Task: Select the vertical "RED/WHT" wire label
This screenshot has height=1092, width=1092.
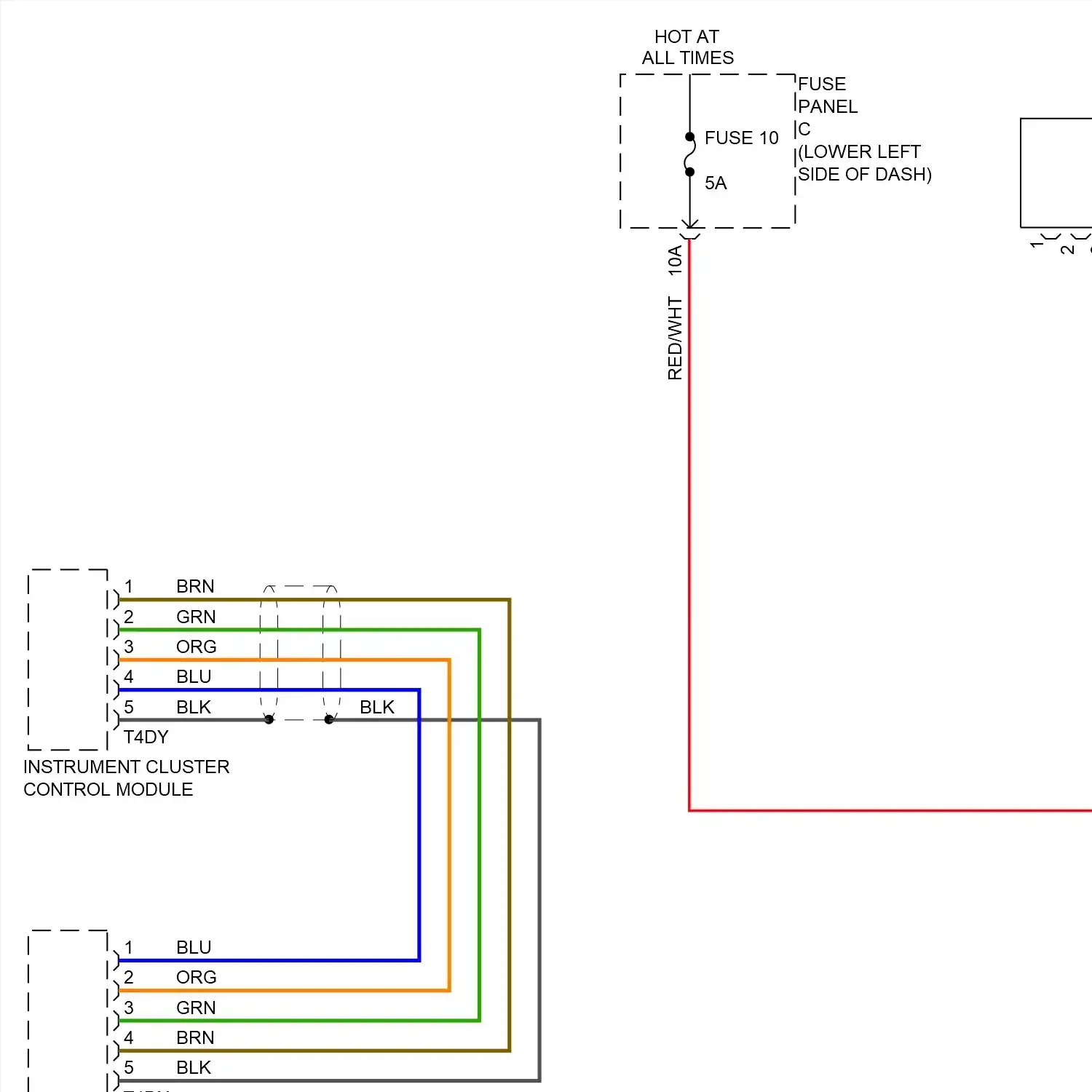Action: click(x=675, y=338)
